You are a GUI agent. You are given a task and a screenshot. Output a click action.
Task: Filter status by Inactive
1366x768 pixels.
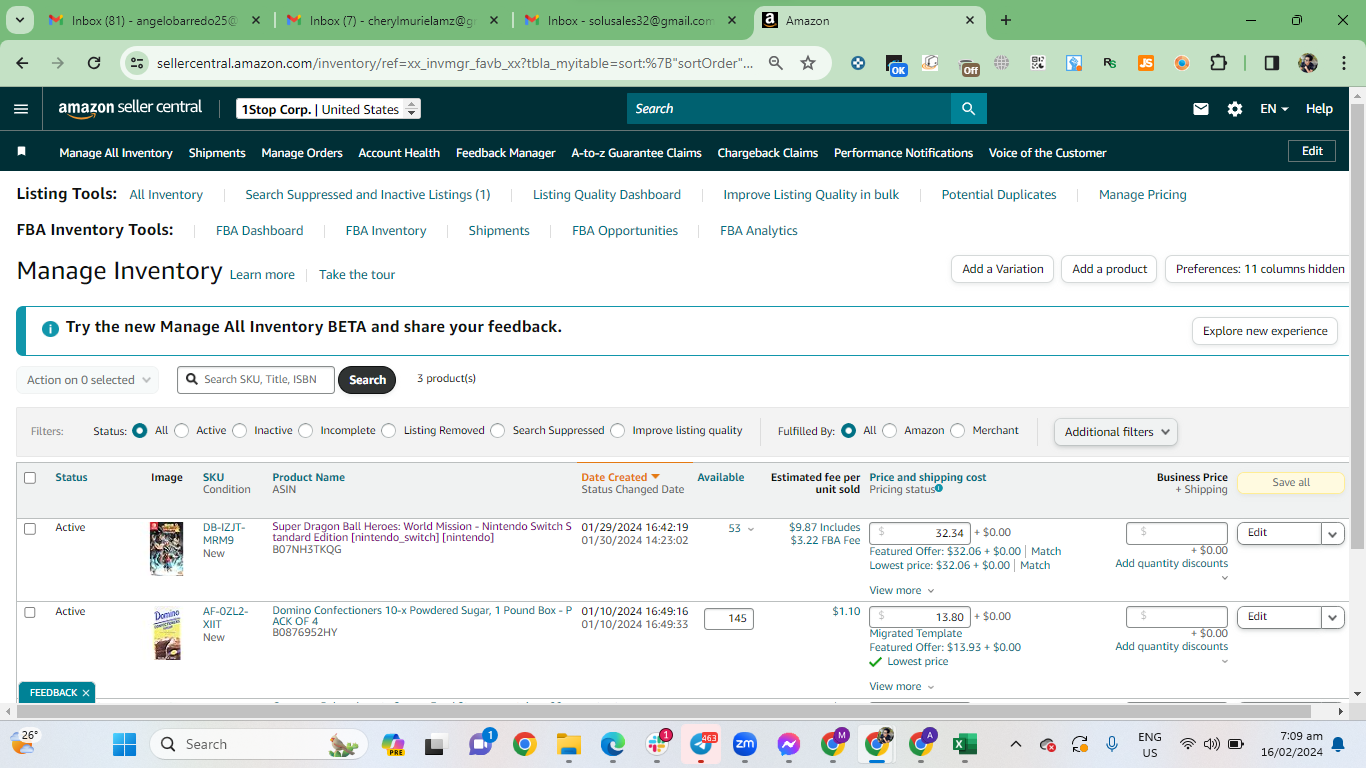click(239, 431)
